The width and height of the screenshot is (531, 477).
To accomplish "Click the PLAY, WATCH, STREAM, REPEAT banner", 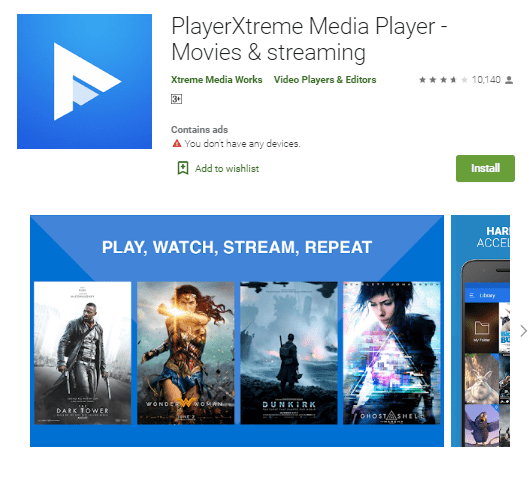I will 237,247.
